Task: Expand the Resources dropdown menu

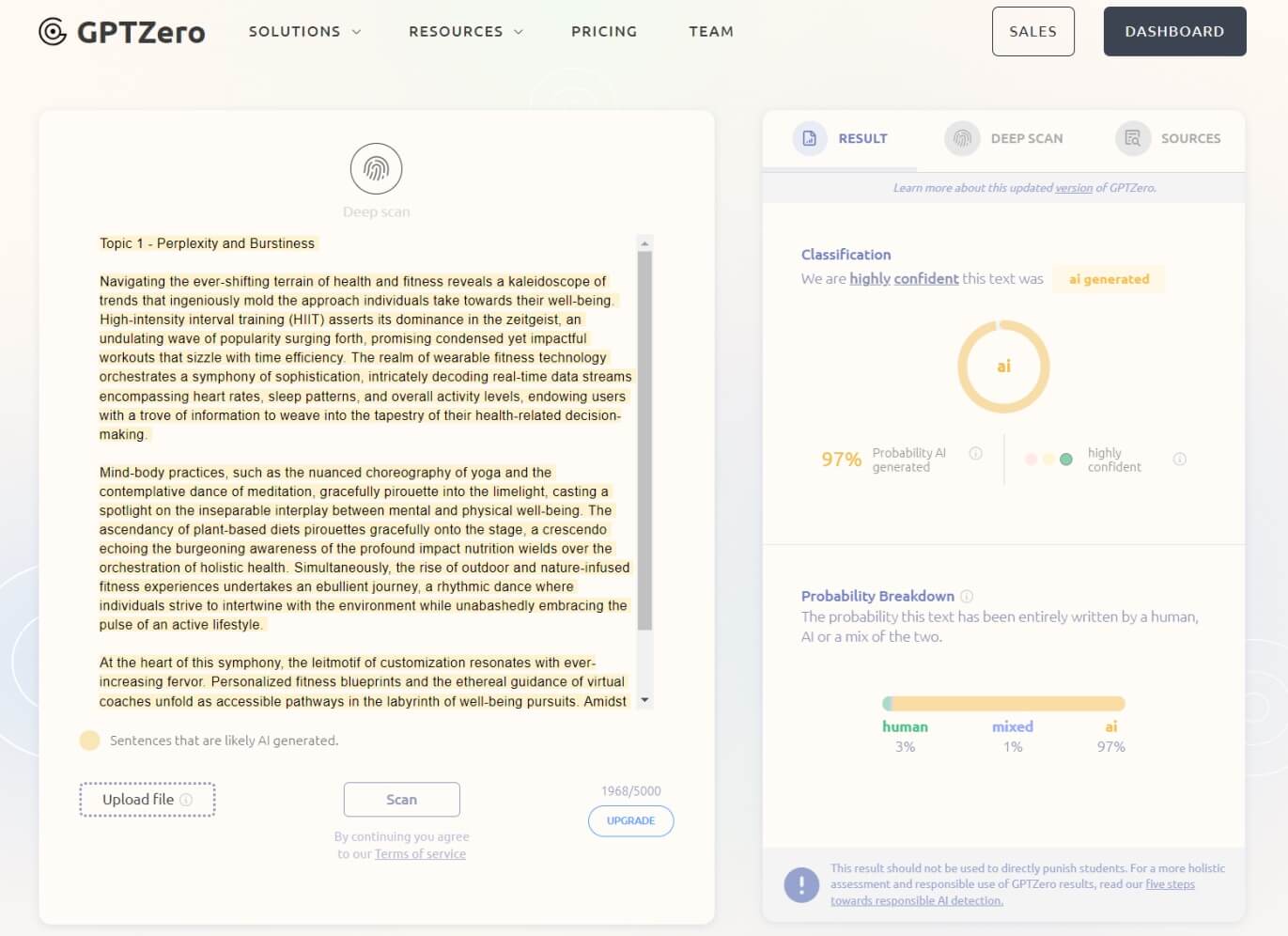Action: (465, 31)
